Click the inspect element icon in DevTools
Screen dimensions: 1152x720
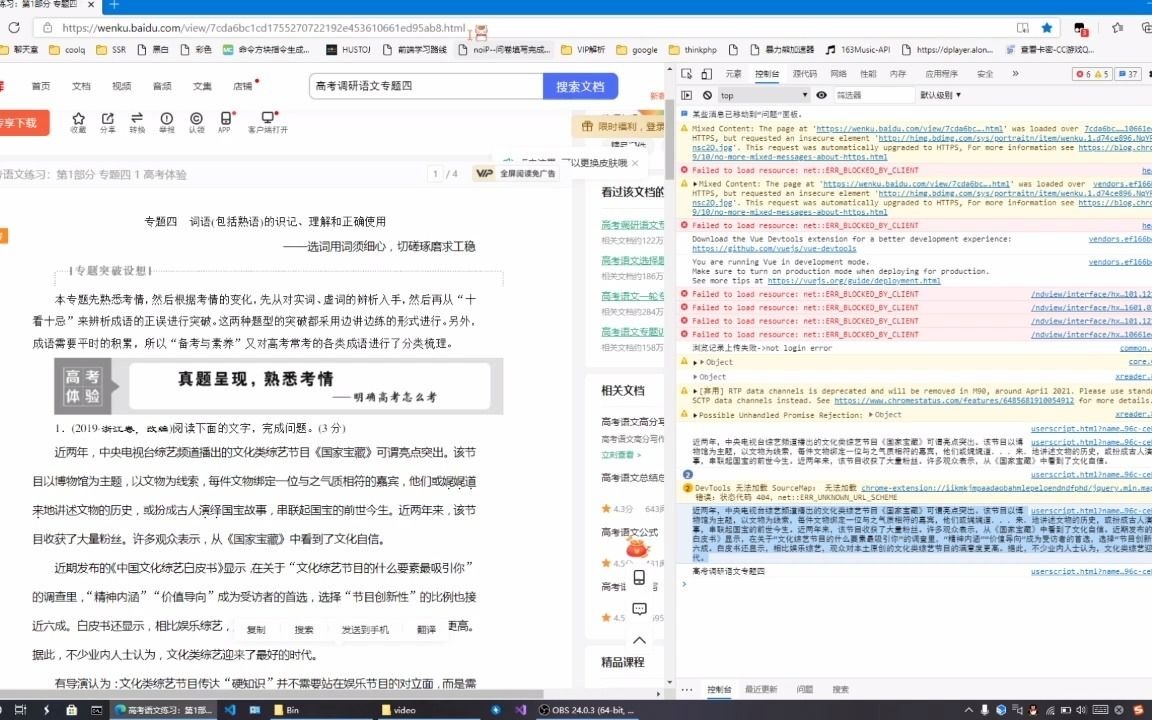point(687,73)
